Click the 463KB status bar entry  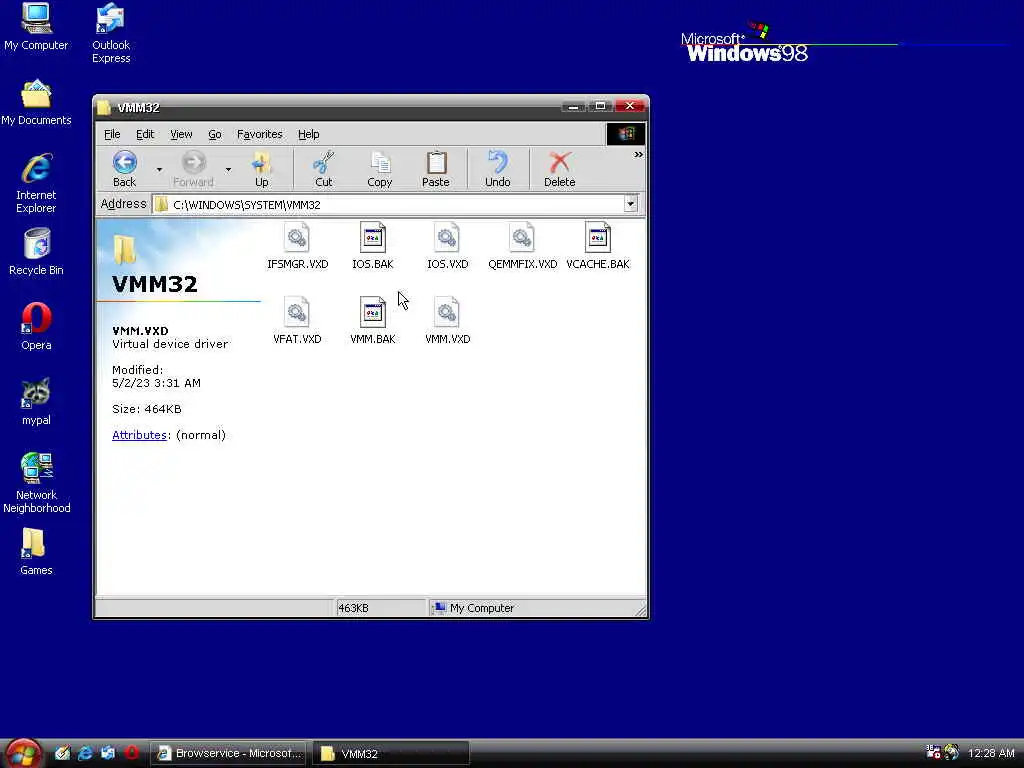pos(380,608)
